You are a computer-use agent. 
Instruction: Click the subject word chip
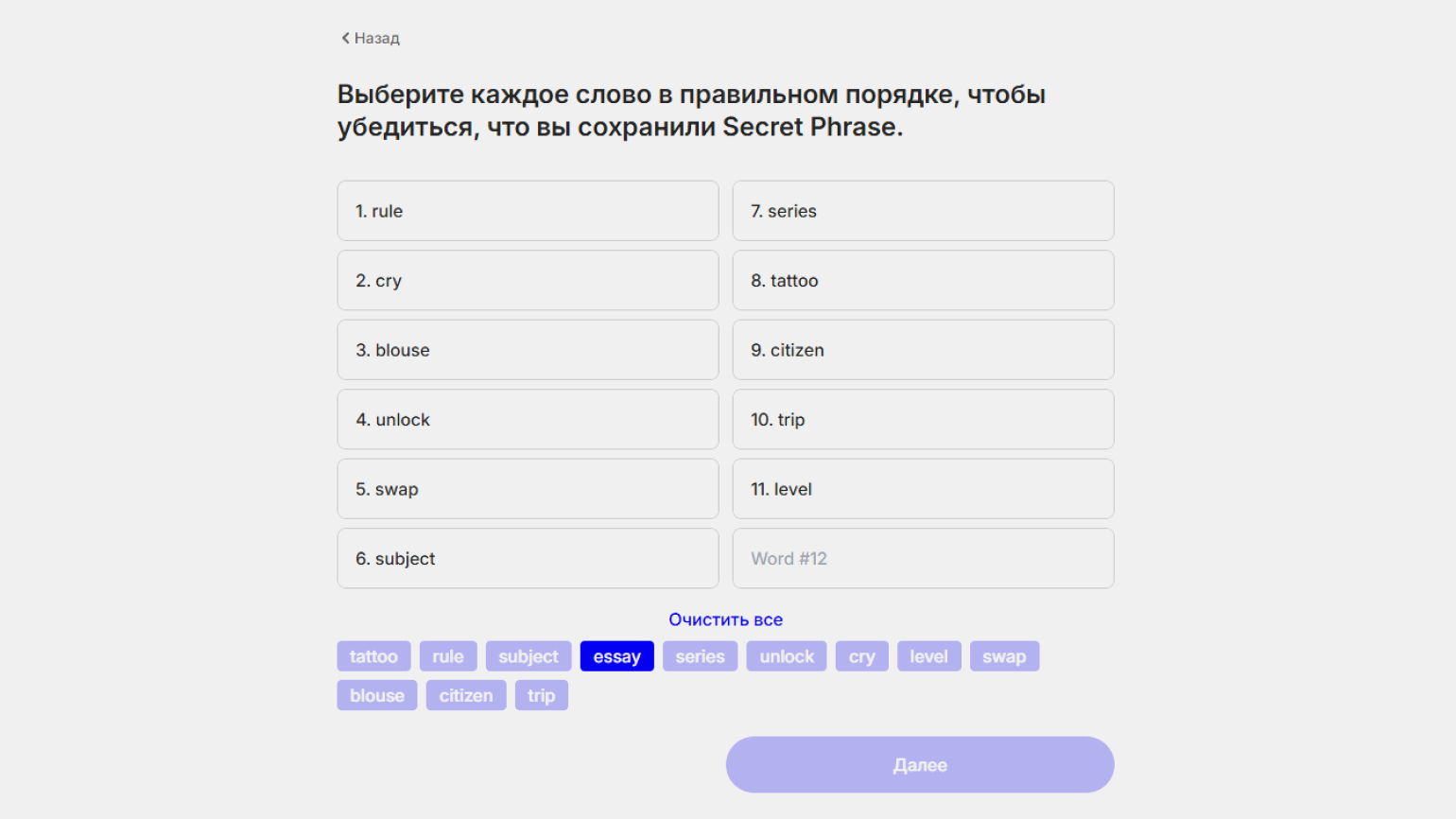pyautogui.click(x=529, y=656)
